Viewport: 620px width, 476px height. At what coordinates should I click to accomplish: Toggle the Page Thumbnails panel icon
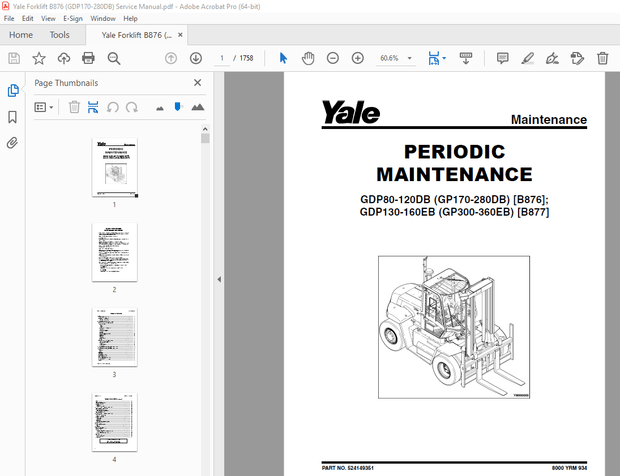[x=13, y=90]
